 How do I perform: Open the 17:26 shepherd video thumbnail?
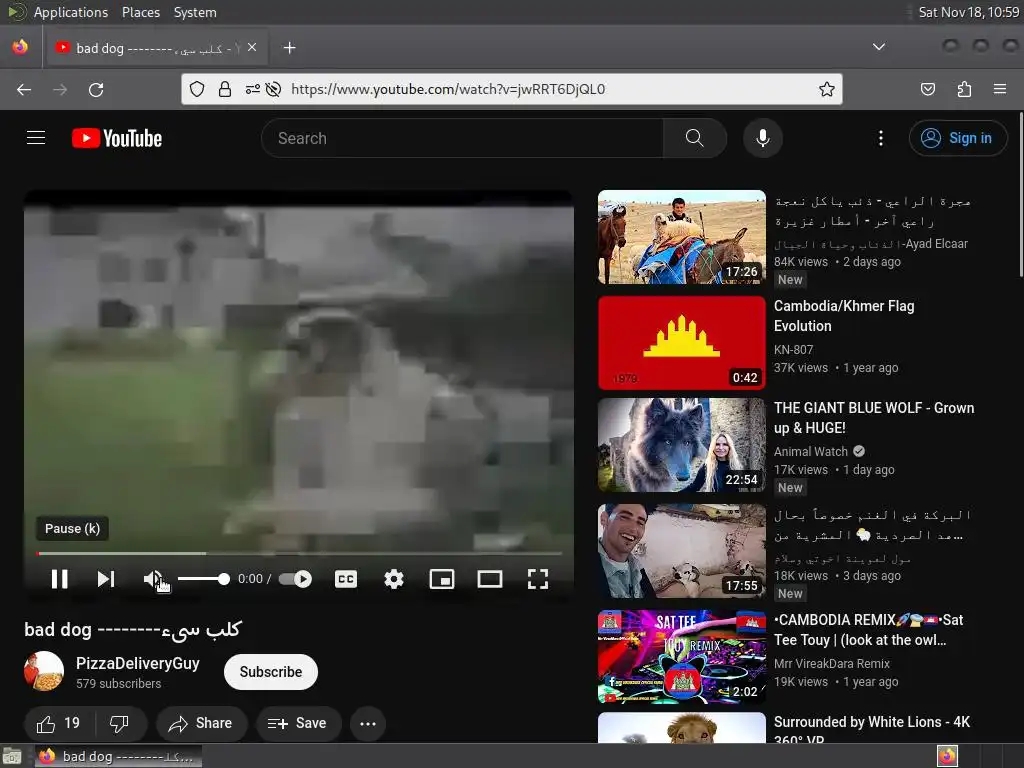681,237
